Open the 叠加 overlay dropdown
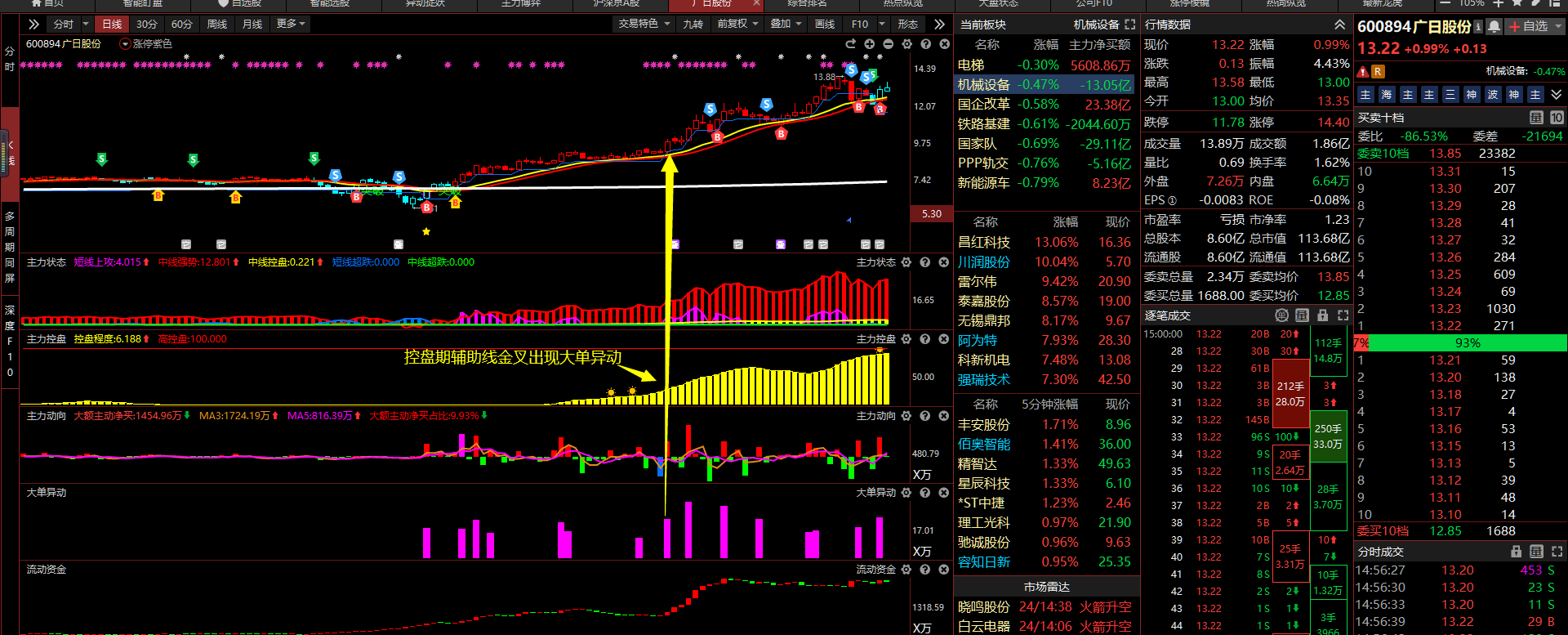The image size is (1568, 635). point(786,25)
